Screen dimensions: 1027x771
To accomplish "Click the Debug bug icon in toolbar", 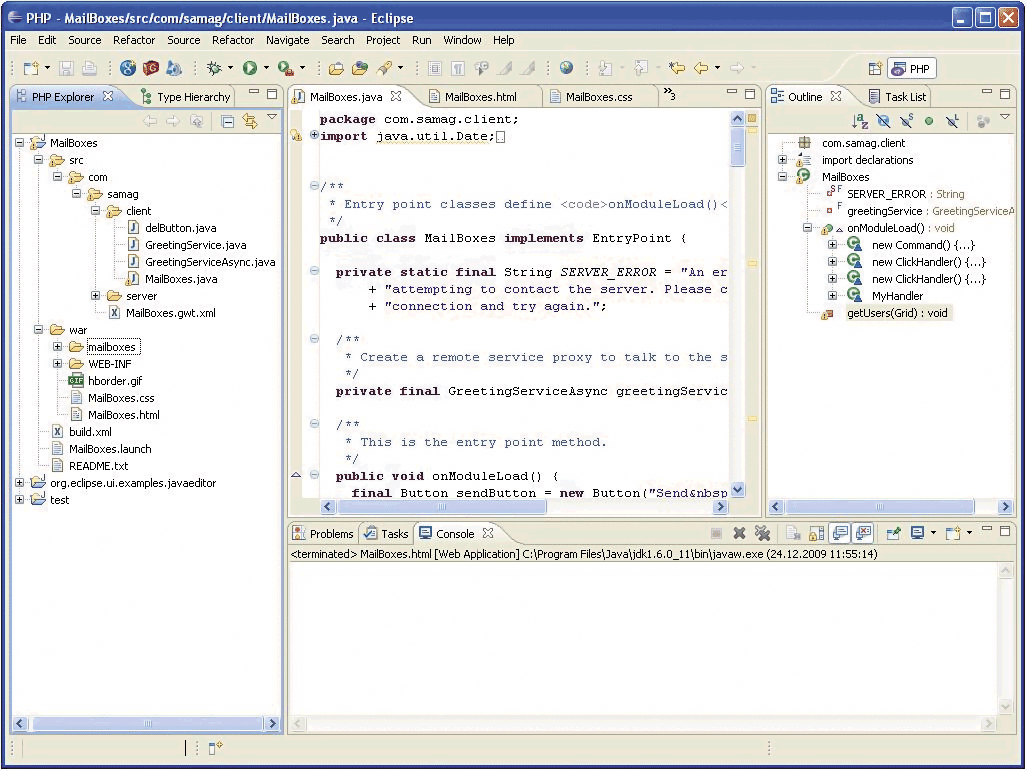I will 214,68.
